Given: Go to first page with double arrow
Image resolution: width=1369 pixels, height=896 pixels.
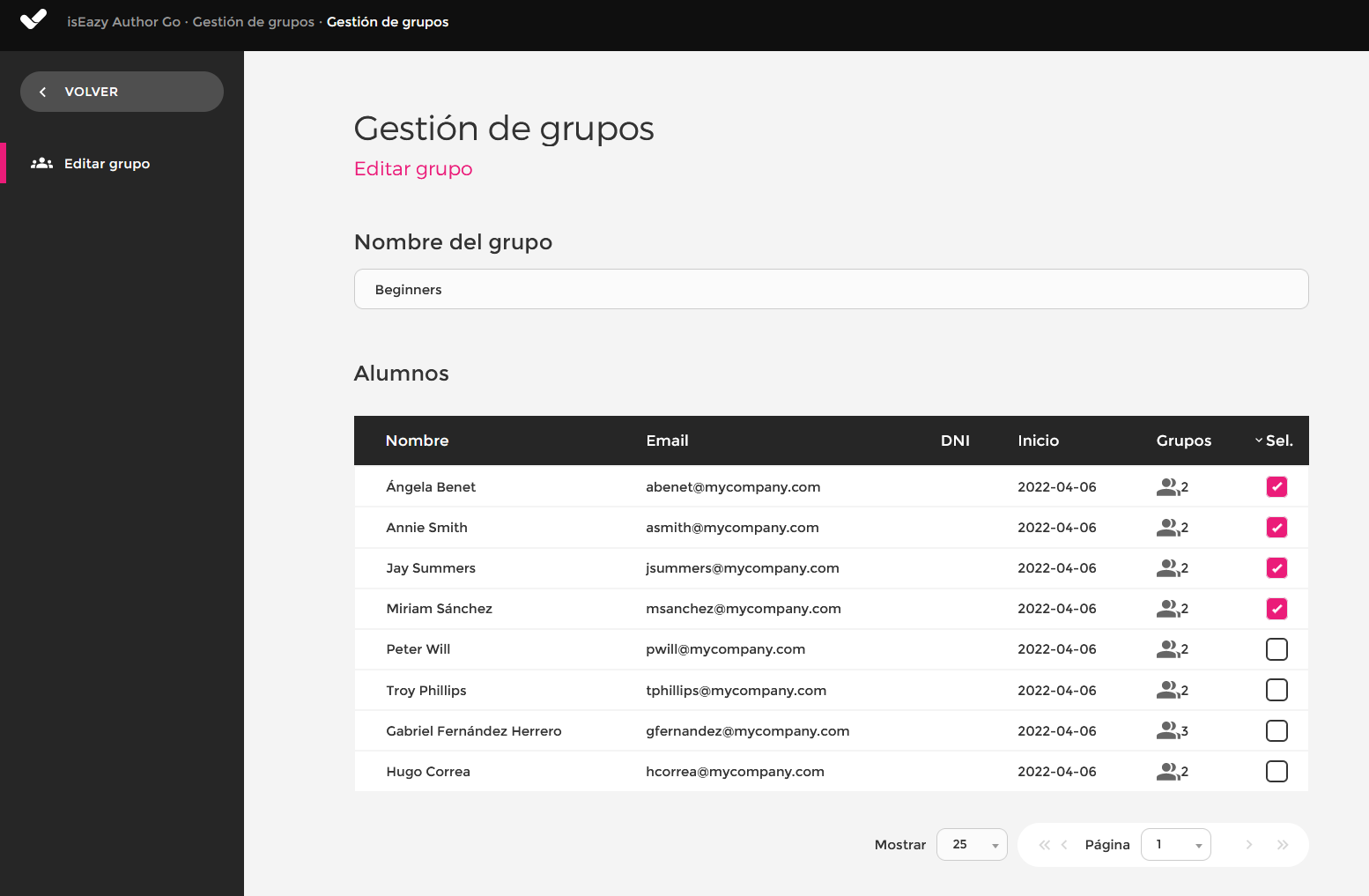Looking at the screenshot, I should coord(1044,845).
